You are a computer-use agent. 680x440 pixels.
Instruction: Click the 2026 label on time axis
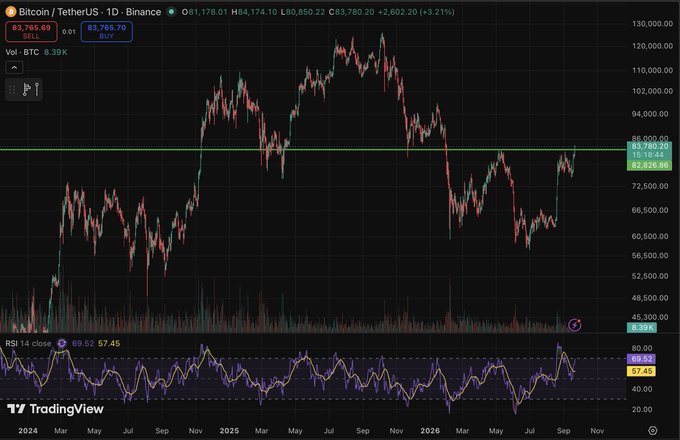coord(430,431)
